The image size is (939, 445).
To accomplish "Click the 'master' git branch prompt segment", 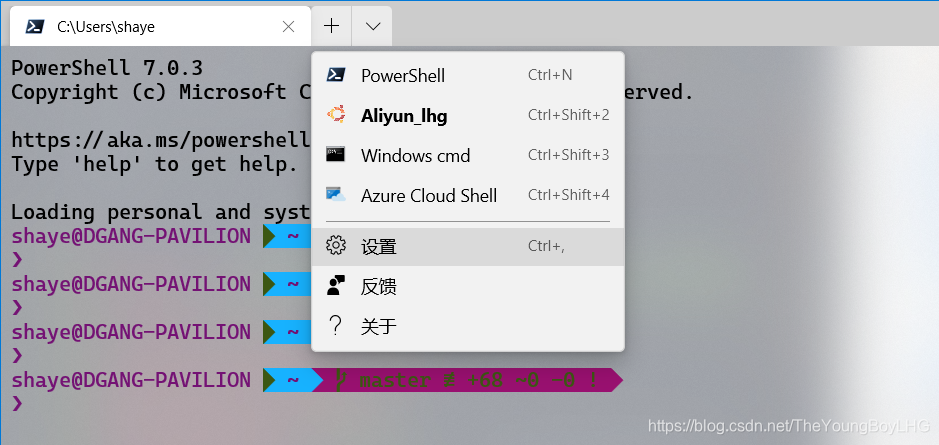I will coord(467,380).
